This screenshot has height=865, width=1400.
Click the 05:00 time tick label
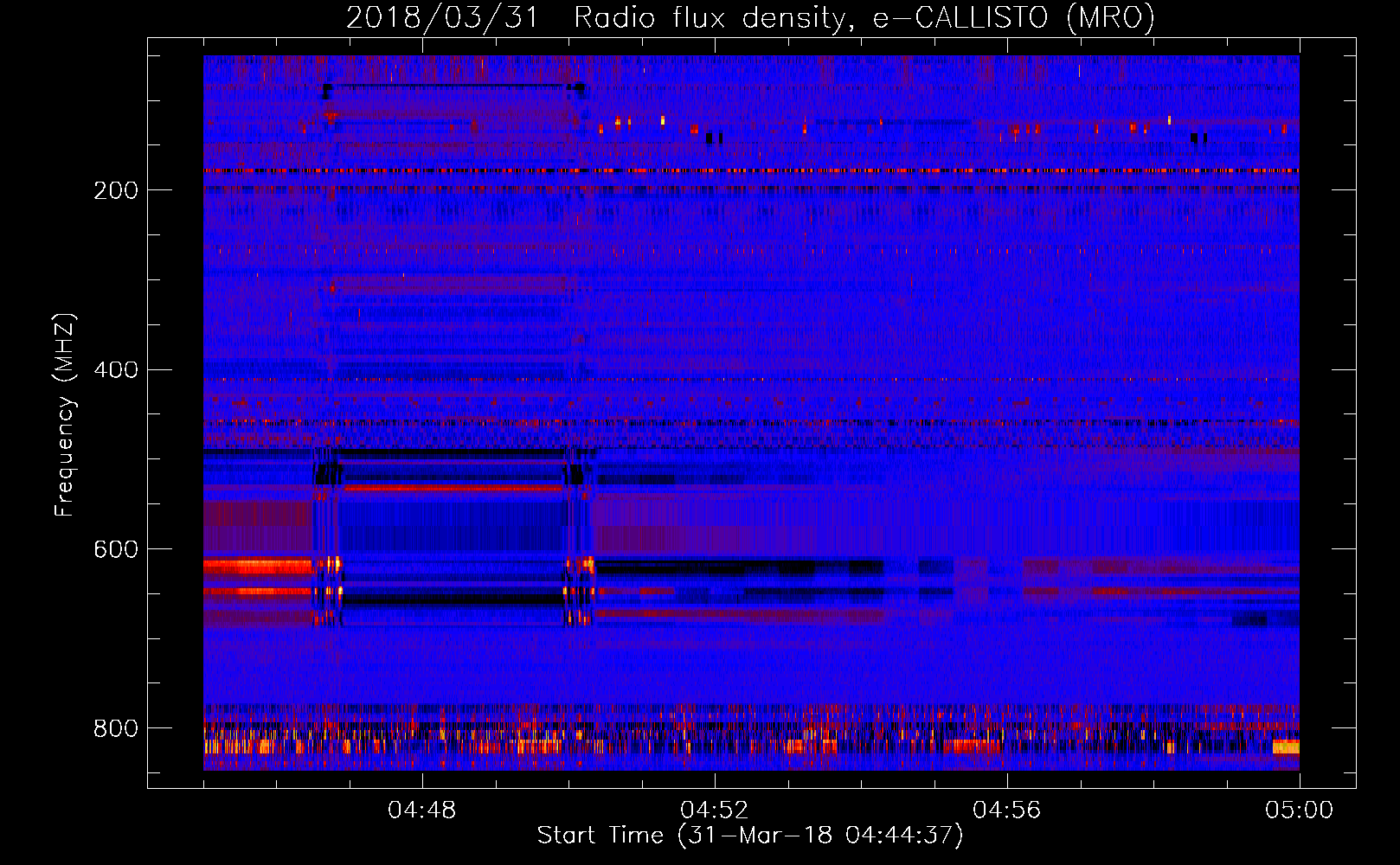tap(1300, 811)
